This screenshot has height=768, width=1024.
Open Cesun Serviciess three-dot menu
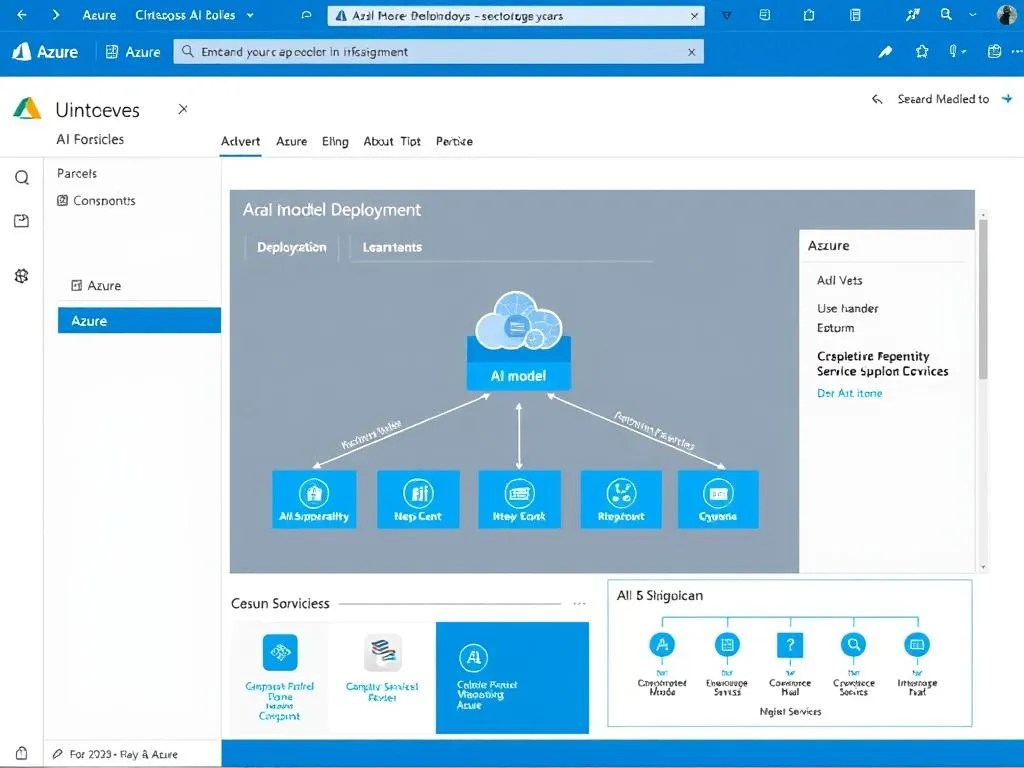coord(579,603)
